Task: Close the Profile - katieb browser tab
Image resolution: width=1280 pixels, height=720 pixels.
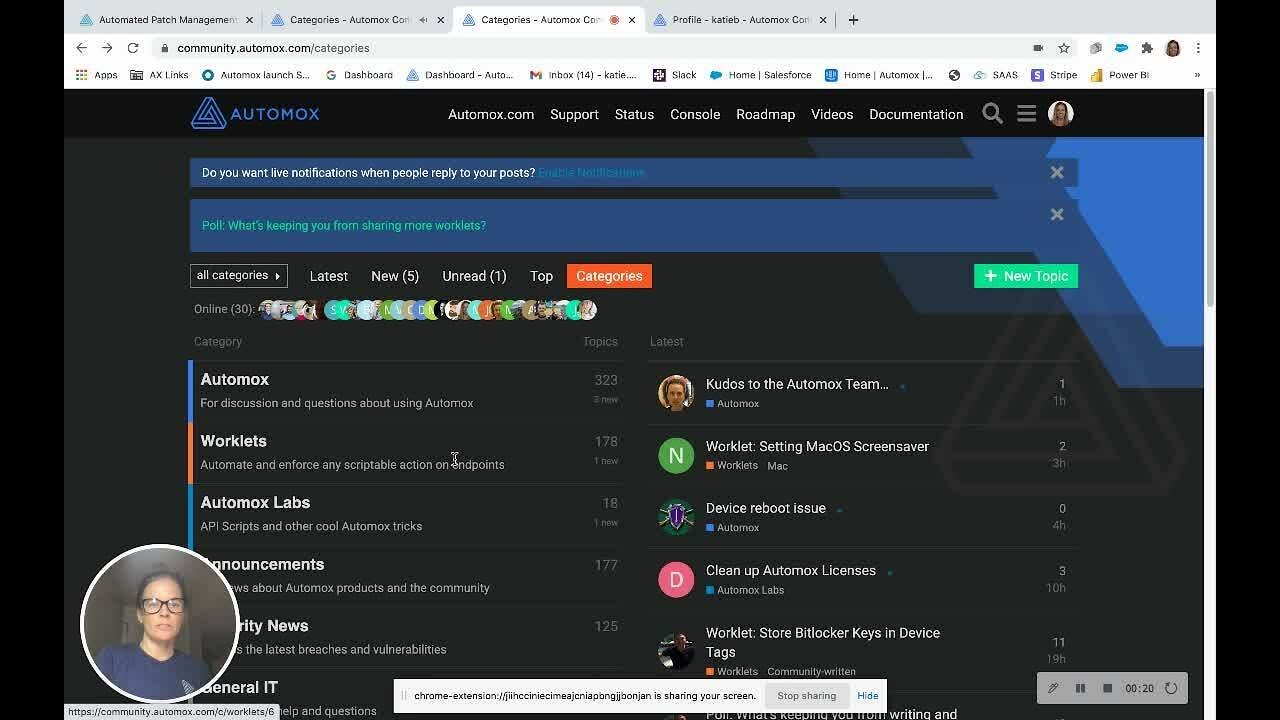Action: [823, 19]
